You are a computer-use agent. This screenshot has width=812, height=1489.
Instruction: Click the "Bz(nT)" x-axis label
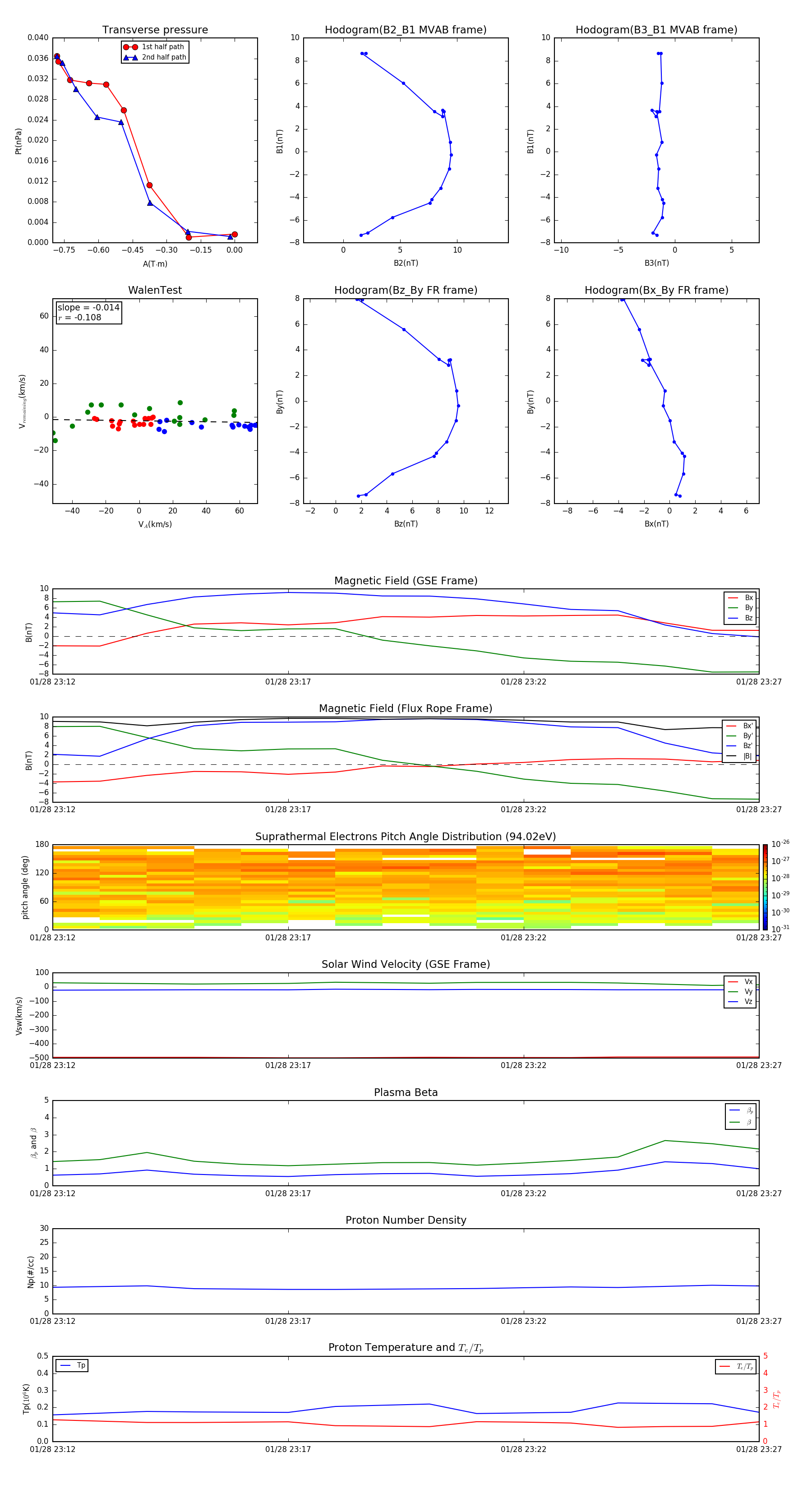click(x=406, y=524)
